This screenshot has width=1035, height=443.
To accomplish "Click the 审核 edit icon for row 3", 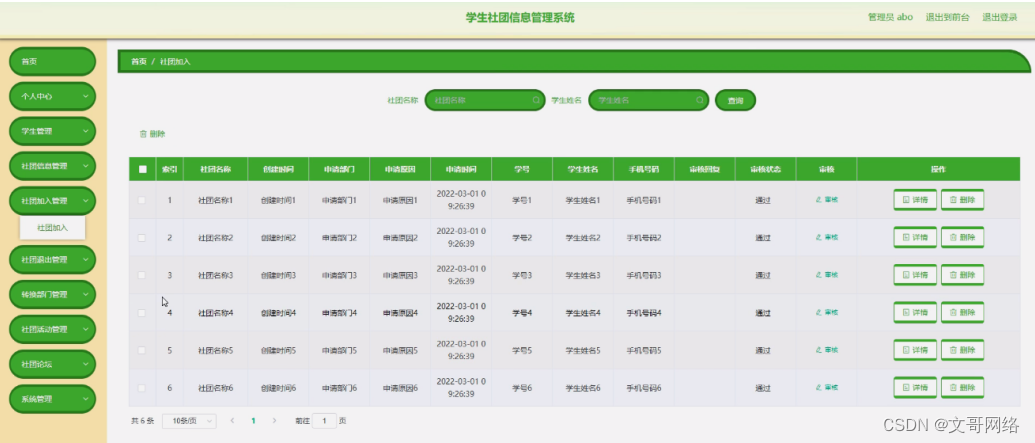I will (x=819, y=275).
